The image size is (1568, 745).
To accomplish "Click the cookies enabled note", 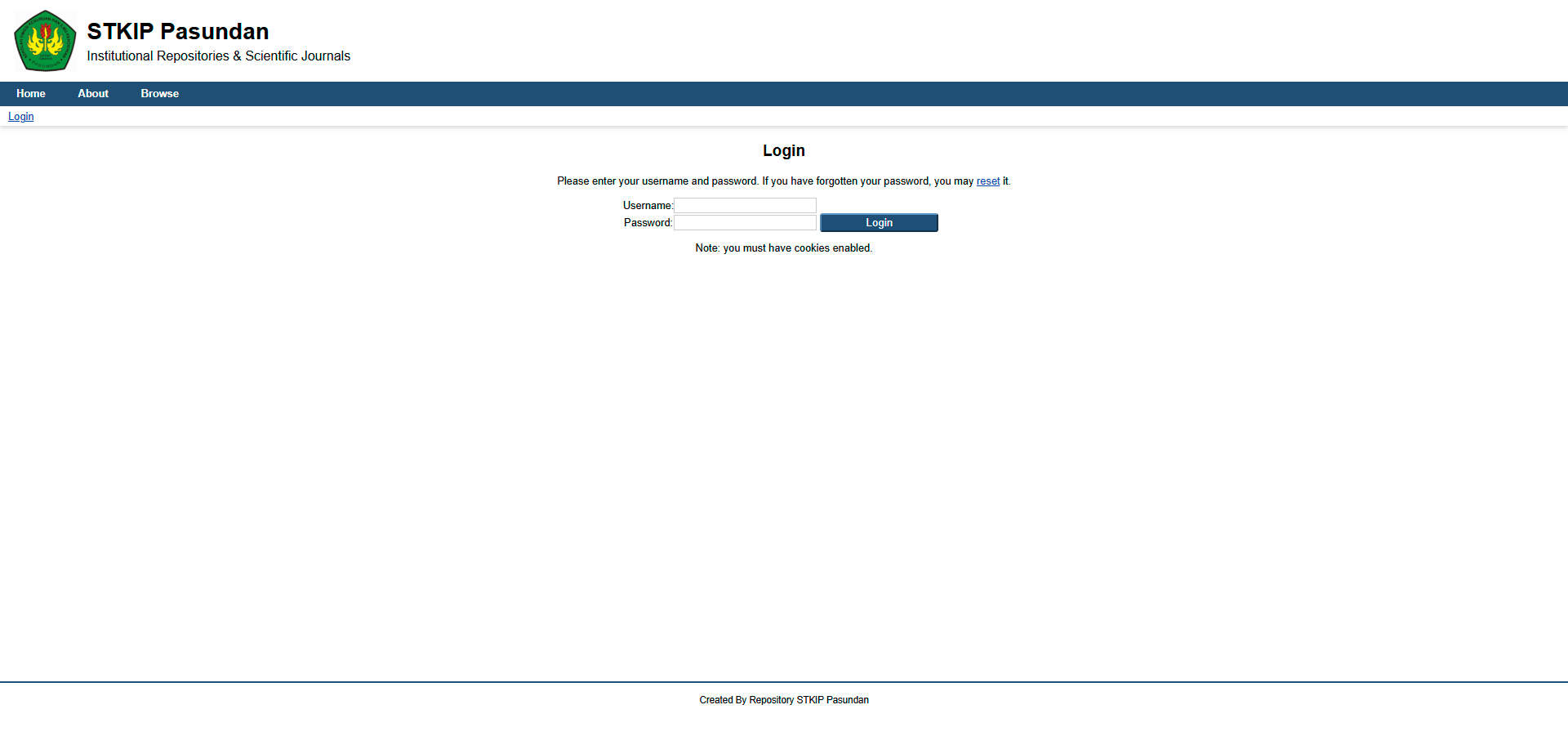I will pyautogui.click(x=783, y=248).
